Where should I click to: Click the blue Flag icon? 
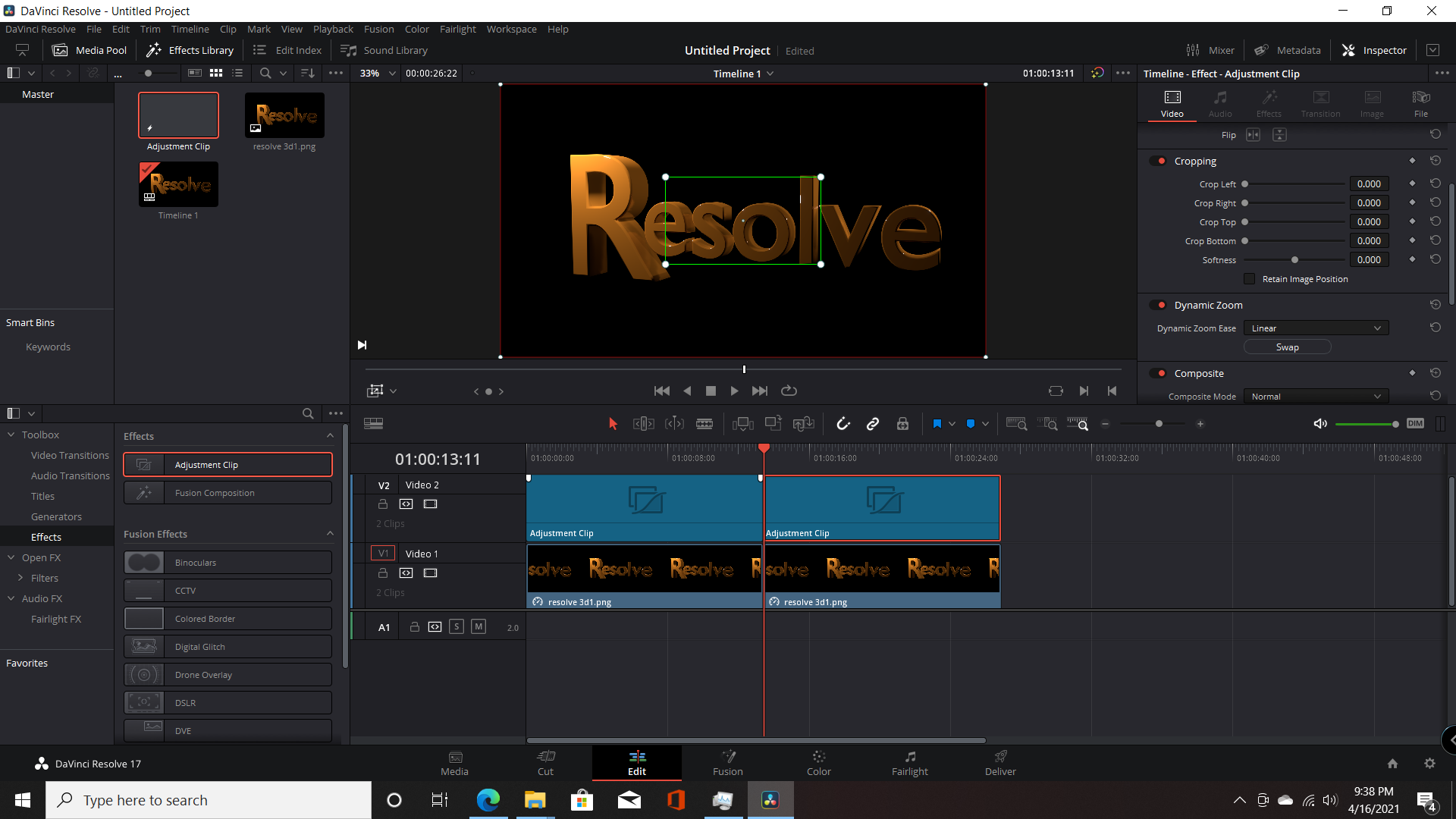937,424
